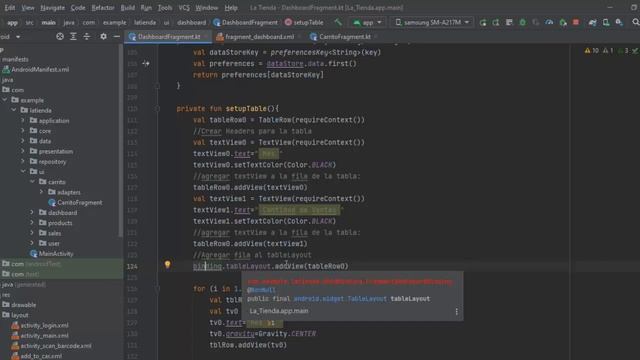Click the Profile app gauge icon
This screenshot has height=360, width=640.
[549, 22]
